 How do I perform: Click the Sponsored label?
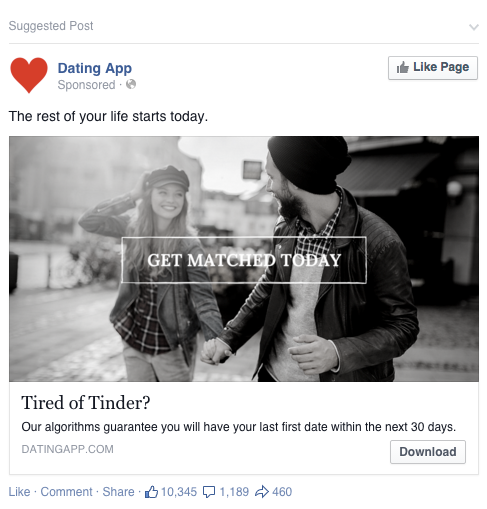[x=86, y=85]
